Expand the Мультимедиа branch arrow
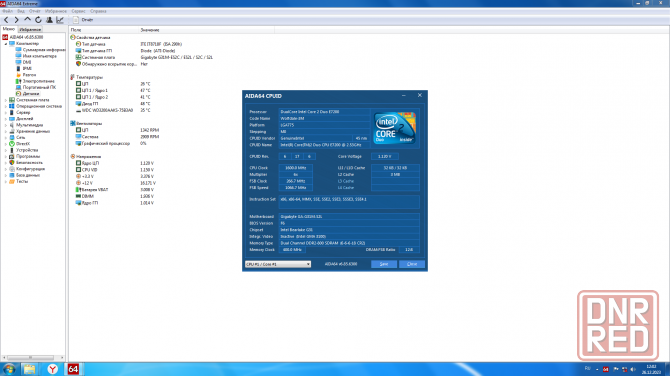Screen dimensions: 670x376 (x=6, y=125)
